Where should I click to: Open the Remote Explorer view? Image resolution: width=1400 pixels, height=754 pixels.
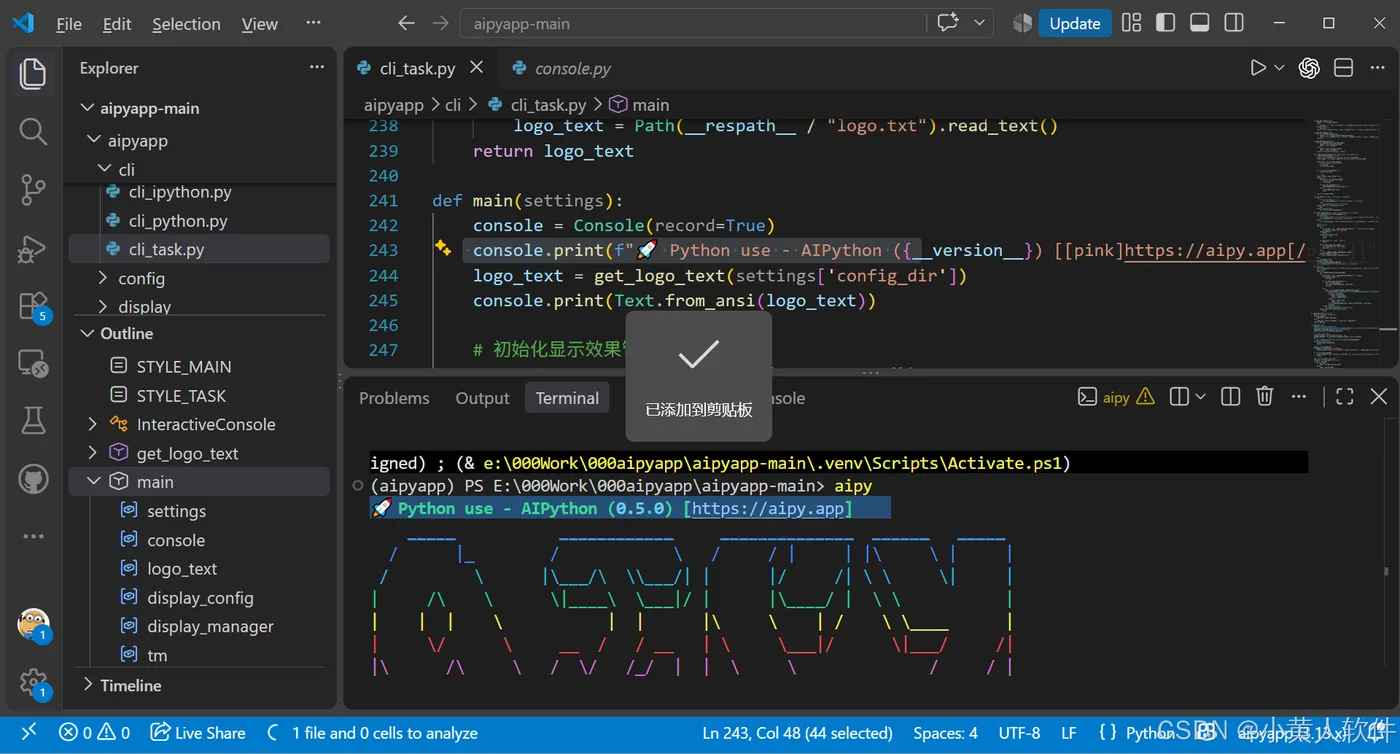33,363
